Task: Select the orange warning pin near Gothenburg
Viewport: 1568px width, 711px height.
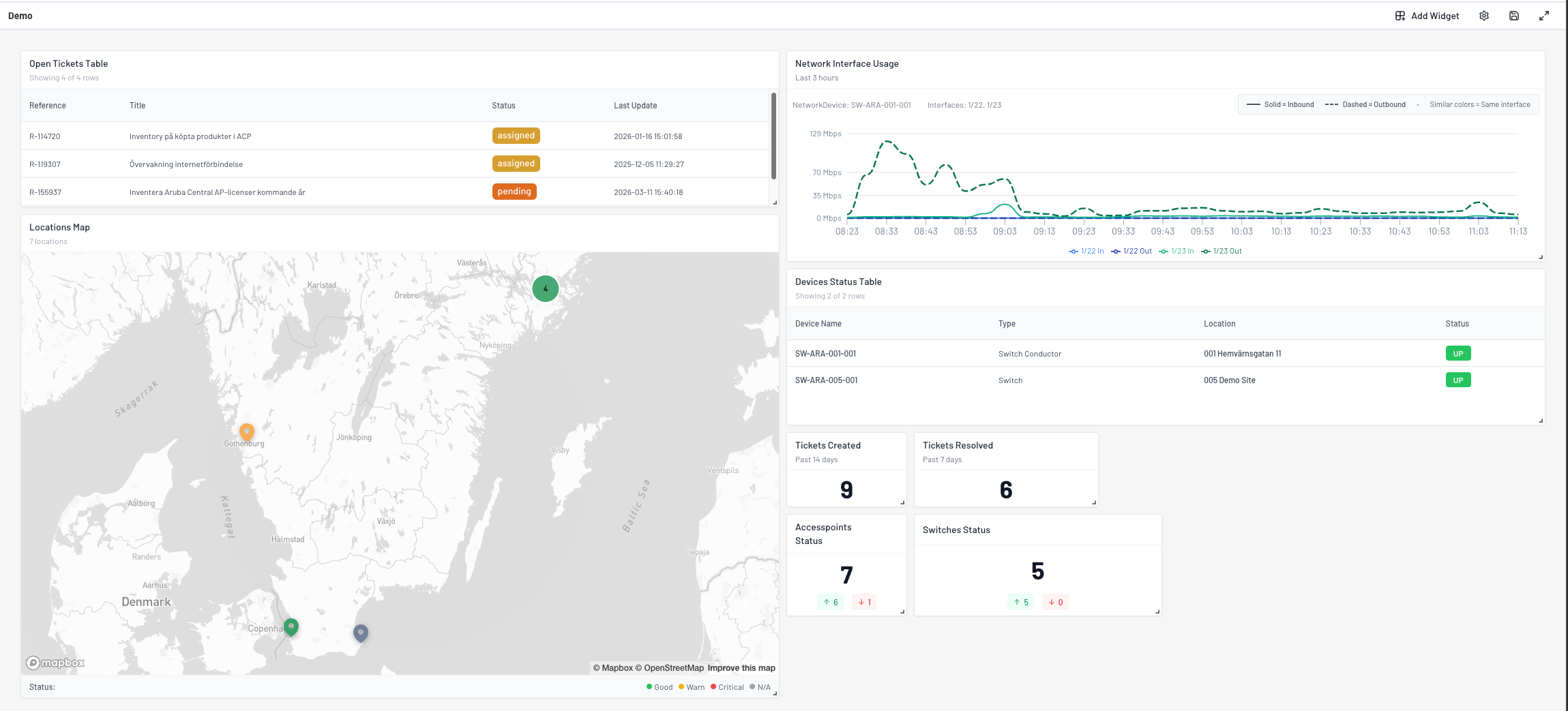Action: (x=246, y=432)
